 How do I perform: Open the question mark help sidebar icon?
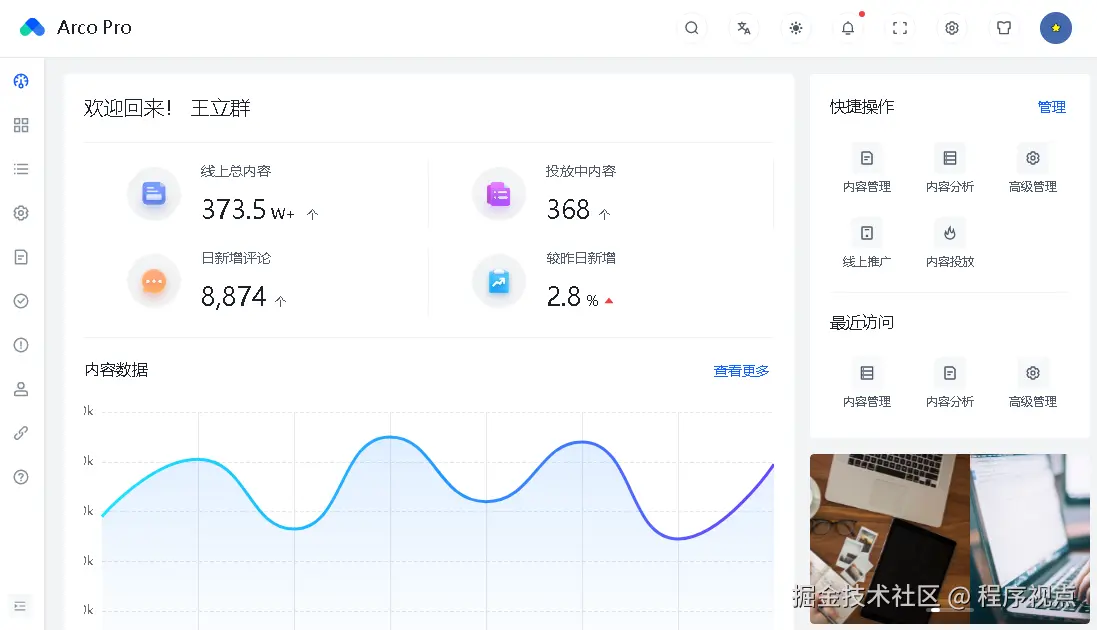coord(21,477)
